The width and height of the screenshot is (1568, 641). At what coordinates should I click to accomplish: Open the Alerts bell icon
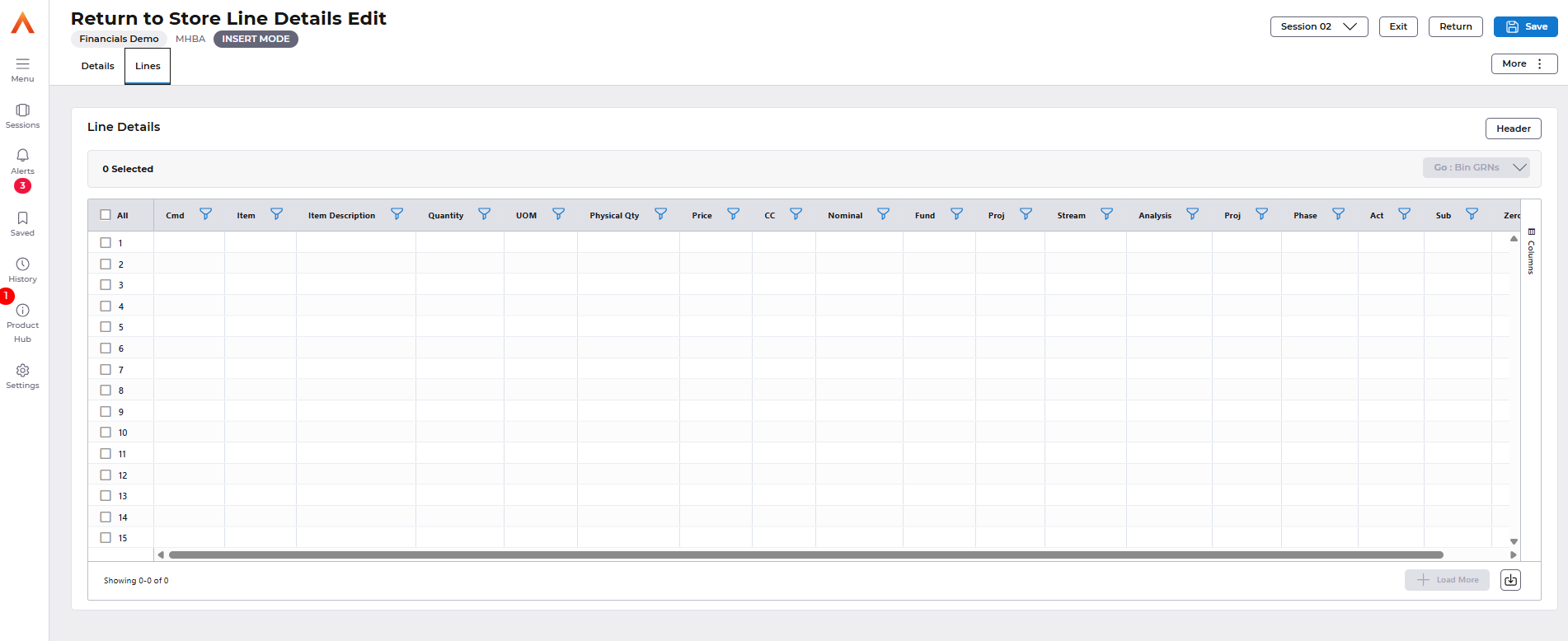[23, 155]
